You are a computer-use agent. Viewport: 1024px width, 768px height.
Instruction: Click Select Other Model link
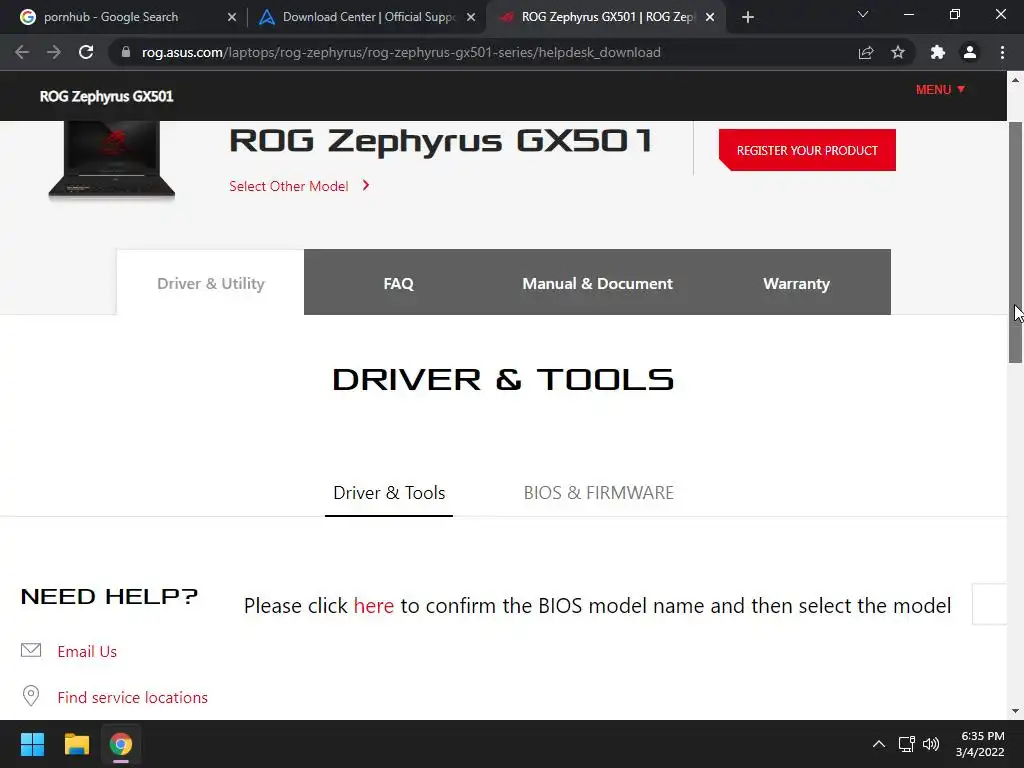click(x=289, y=186)
